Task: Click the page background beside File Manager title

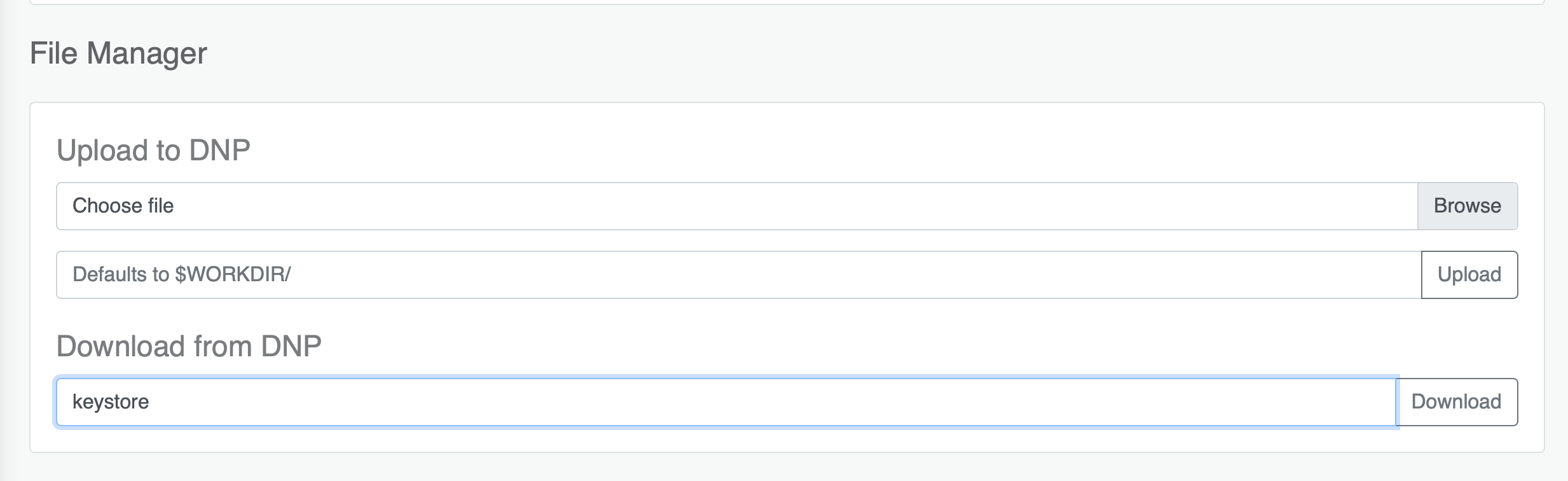Action: (827, 53)
